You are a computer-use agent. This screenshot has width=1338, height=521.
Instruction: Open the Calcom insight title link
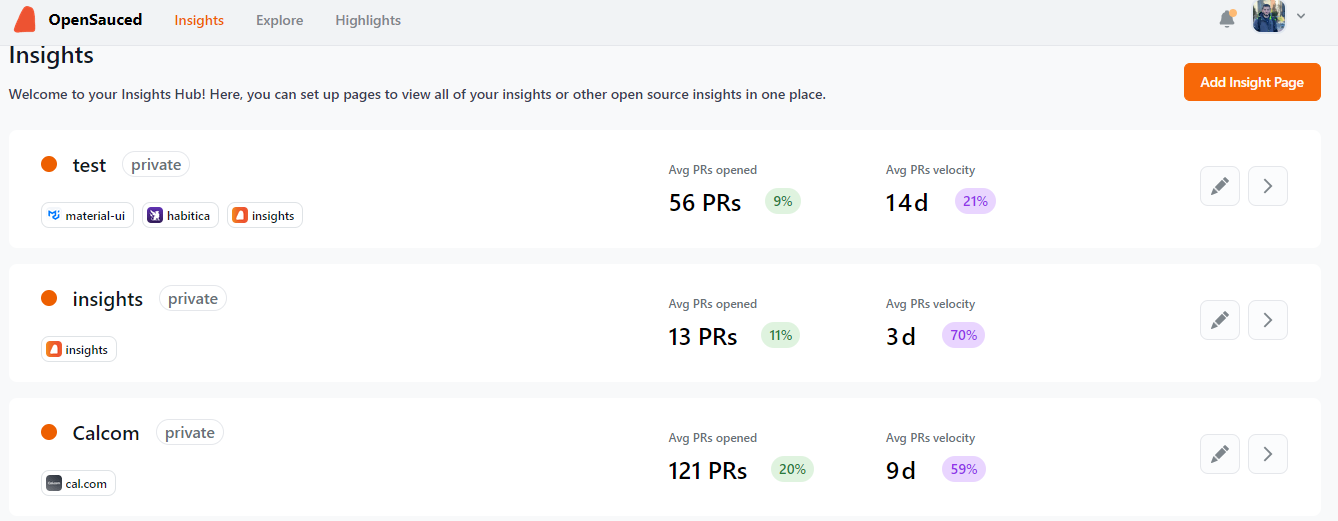pyautogui.click(x=106, y=433)
